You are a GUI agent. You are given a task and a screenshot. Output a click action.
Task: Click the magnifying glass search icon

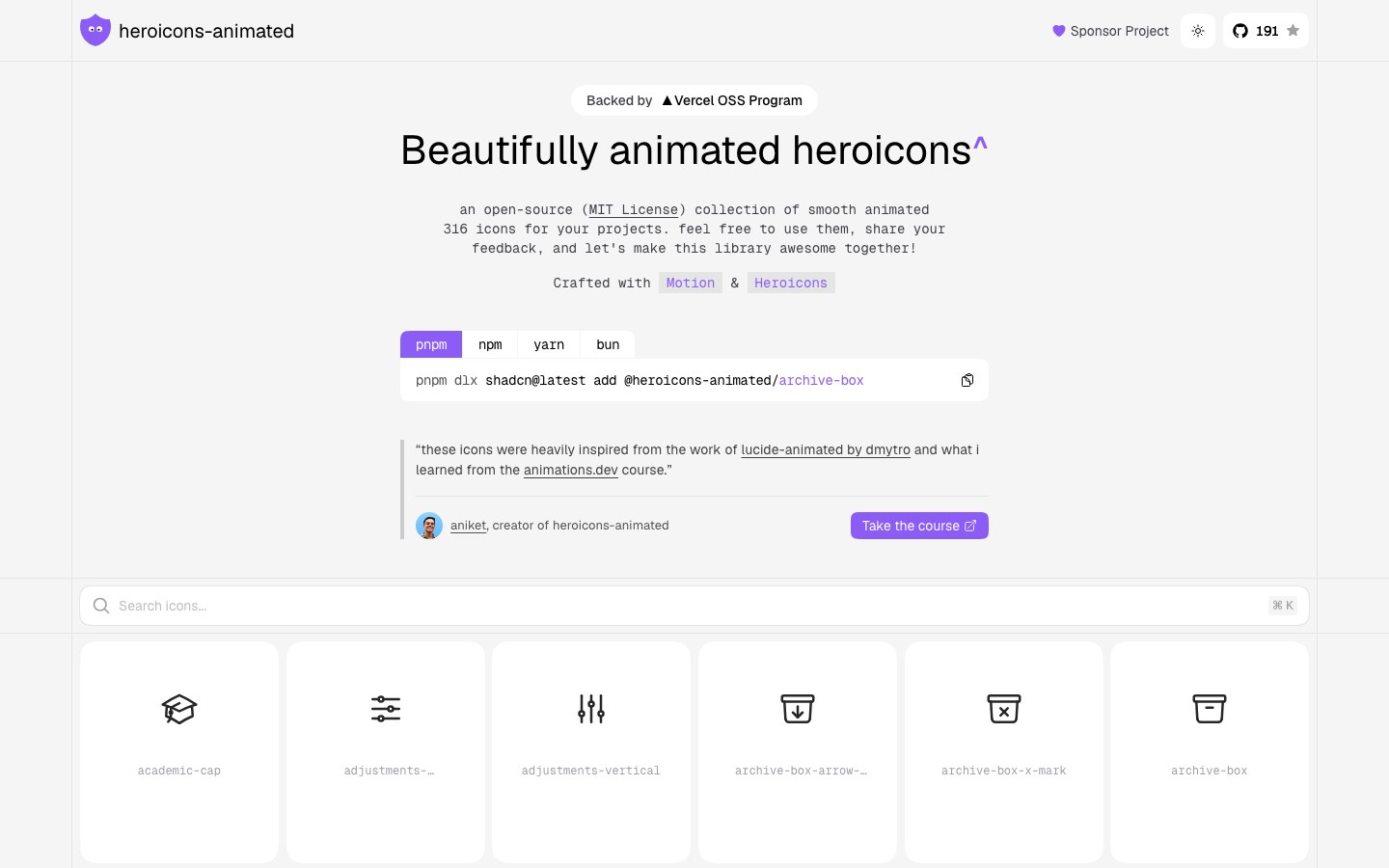(x=101, y=606)
